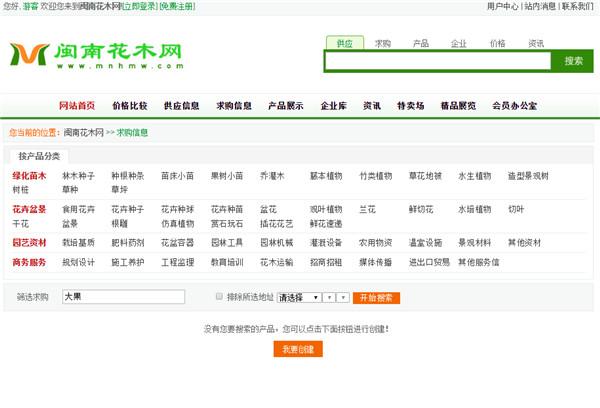600x408 pixels.
Task: Click the orange 开始搜索 button
Action: [x=378, y=297]
